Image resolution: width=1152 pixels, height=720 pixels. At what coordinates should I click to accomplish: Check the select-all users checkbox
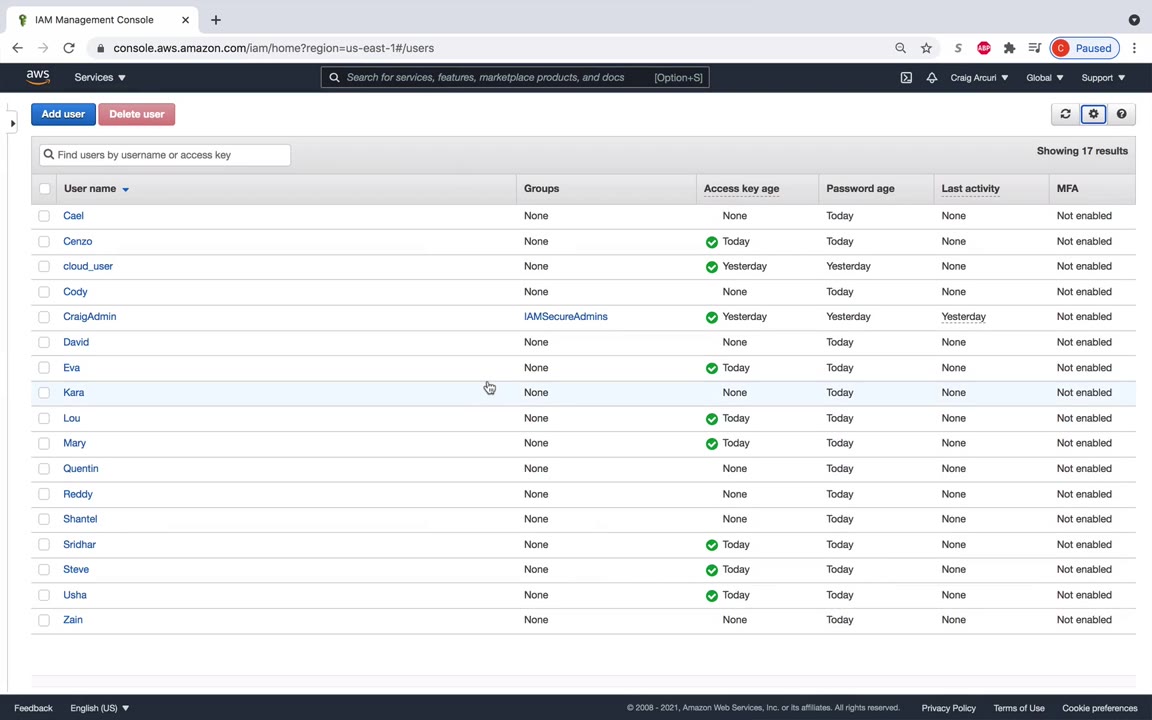(44, 189)
